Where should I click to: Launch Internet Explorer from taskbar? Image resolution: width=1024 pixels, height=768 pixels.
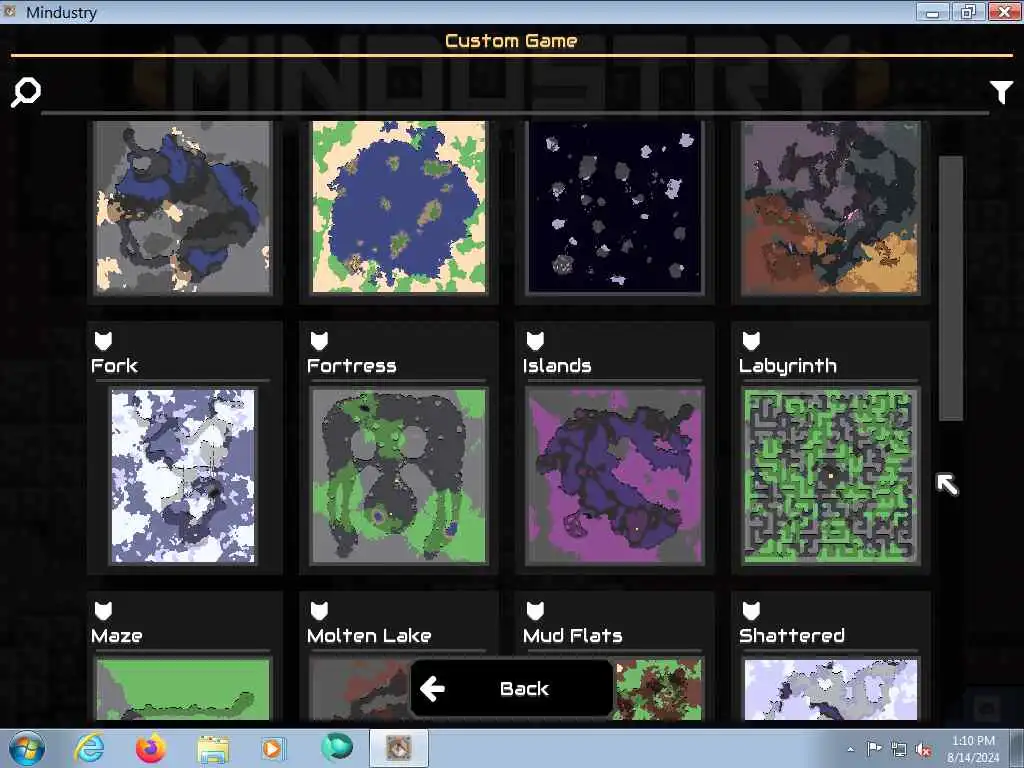pos(89,748)
